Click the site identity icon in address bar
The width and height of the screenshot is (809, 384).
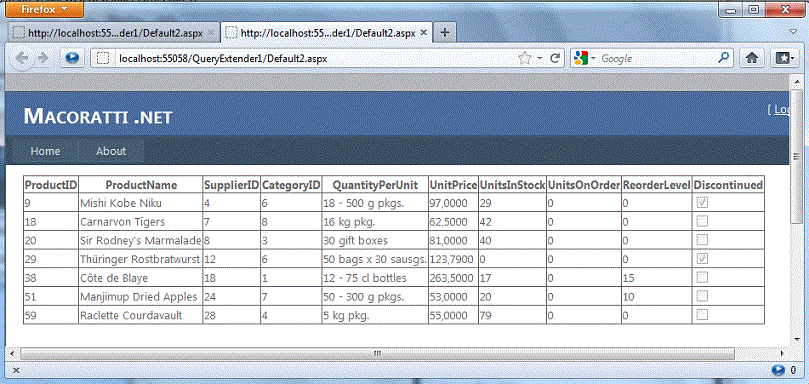click(103, 58)
